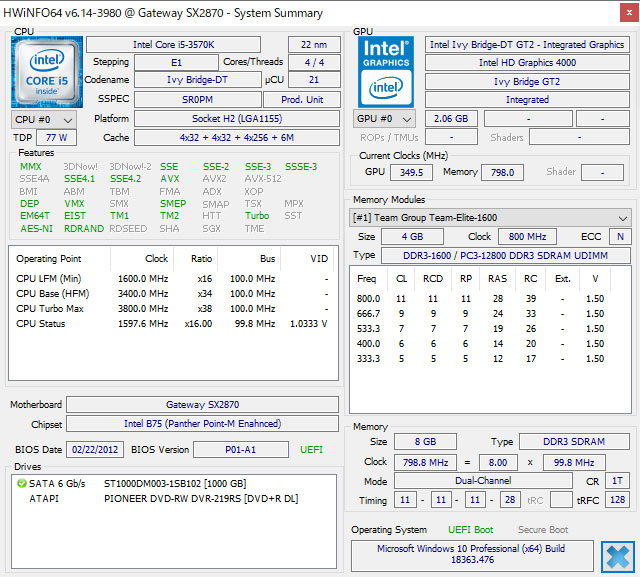Click the BIOS Date 02/22/2012 field
The width and height of the screenshot is (640, 577).
[x=95, y=450]
